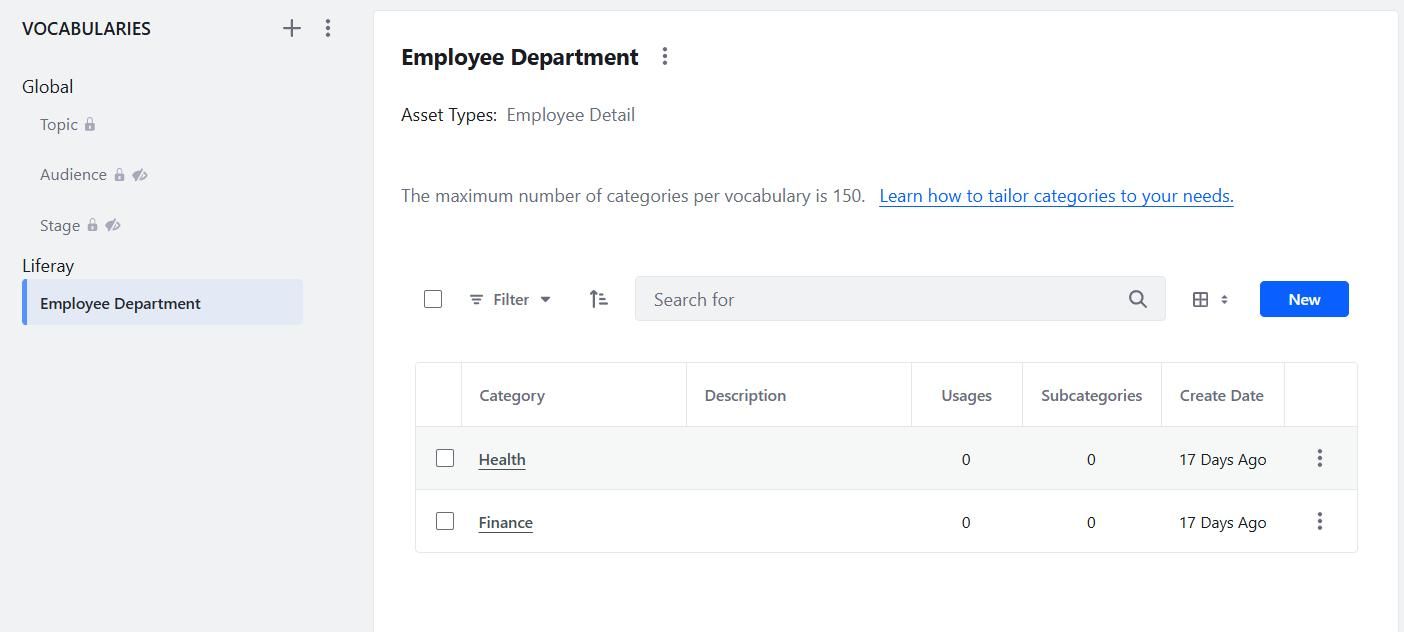Open the Health category link
The width and height of the screenshot is (1404, 632).
point(502,459)
